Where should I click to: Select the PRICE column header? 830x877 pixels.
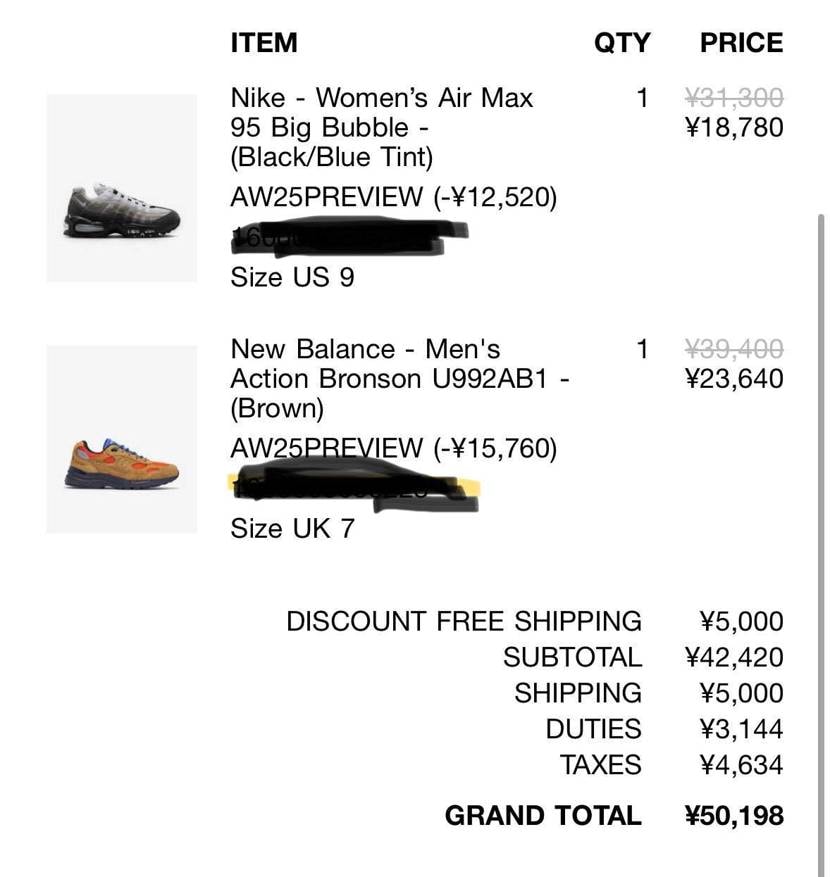[x=741, y=43]
